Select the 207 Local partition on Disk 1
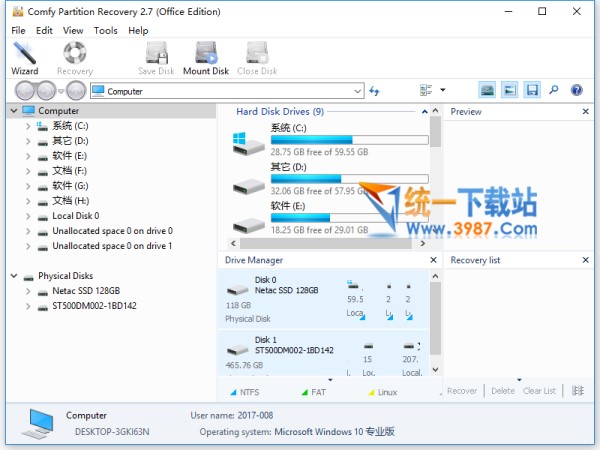This screenshot has width=600, height=450. [x=412, y=359]
